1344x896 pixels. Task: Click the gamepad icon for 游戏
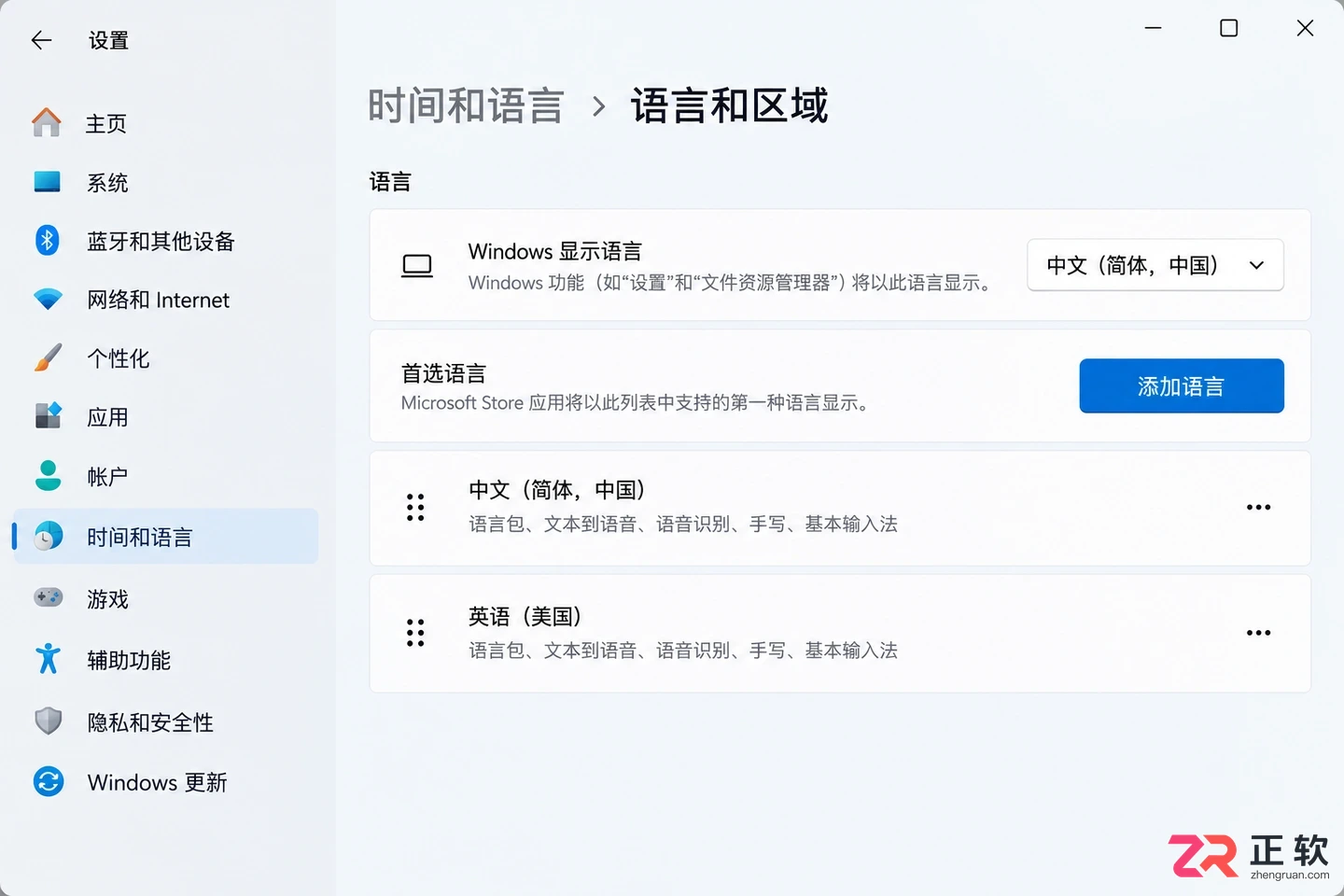click(x=48, y=597)
